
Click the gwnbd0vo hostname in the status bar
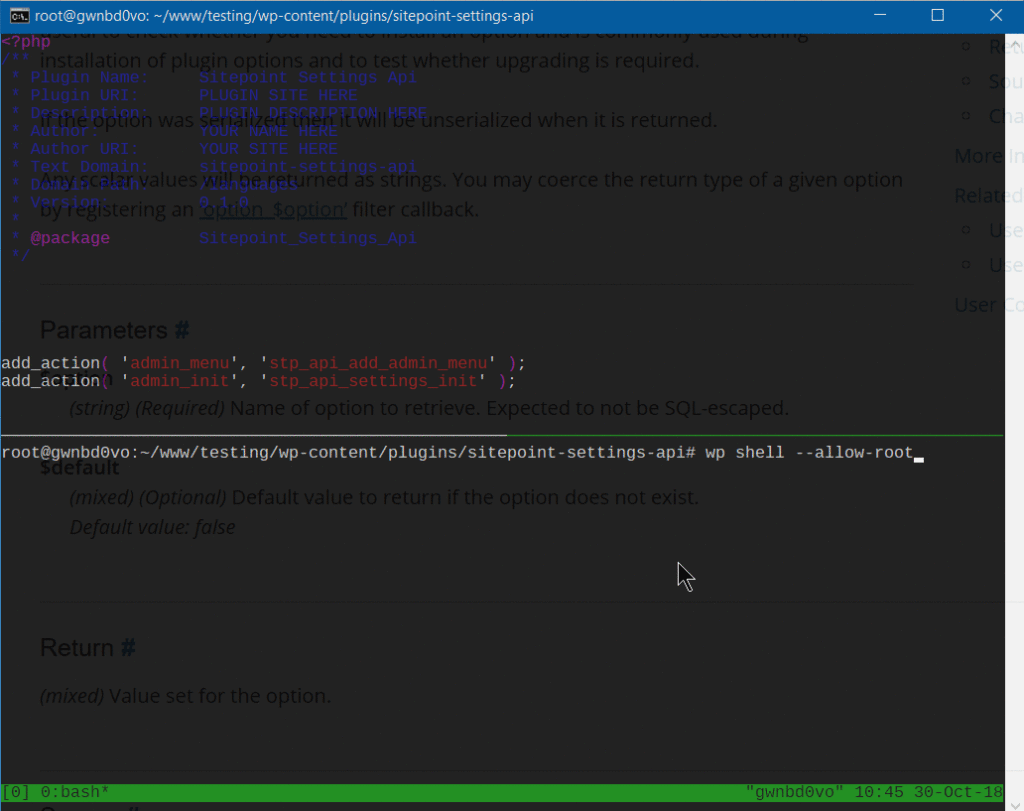795,791
